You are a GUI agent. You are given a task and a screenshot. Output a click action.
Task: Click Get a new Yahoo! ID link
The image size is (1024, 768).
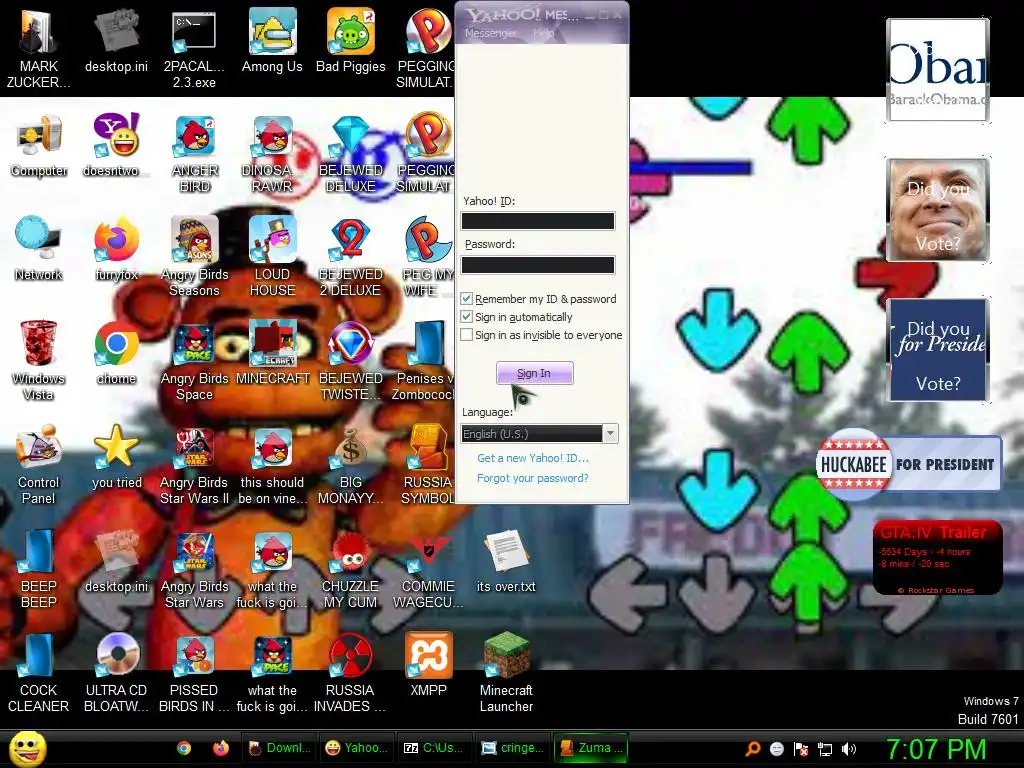[x=533, y=458]
